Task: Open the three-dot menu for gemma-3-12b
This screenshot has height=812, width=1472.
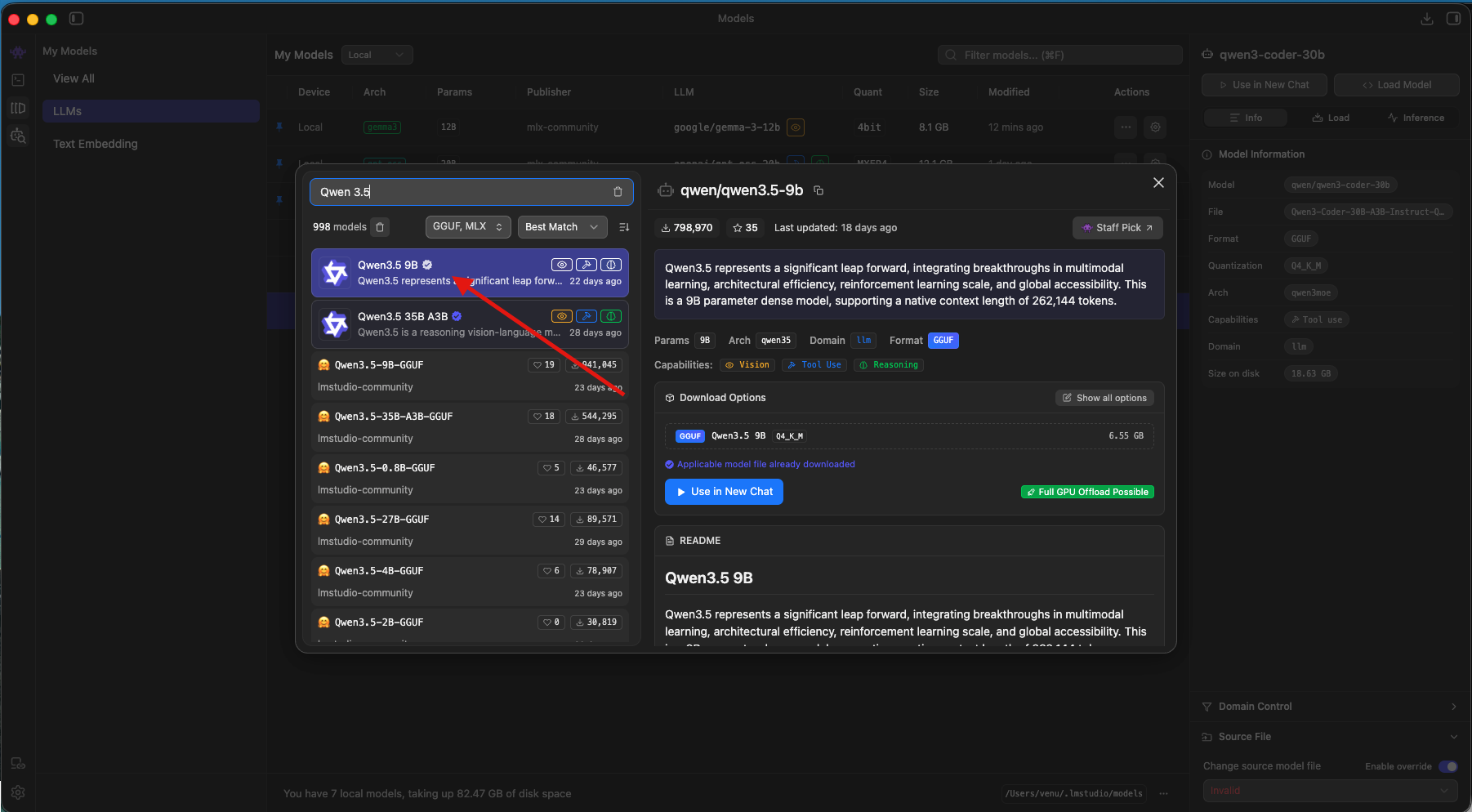Action: (1126, 127)
